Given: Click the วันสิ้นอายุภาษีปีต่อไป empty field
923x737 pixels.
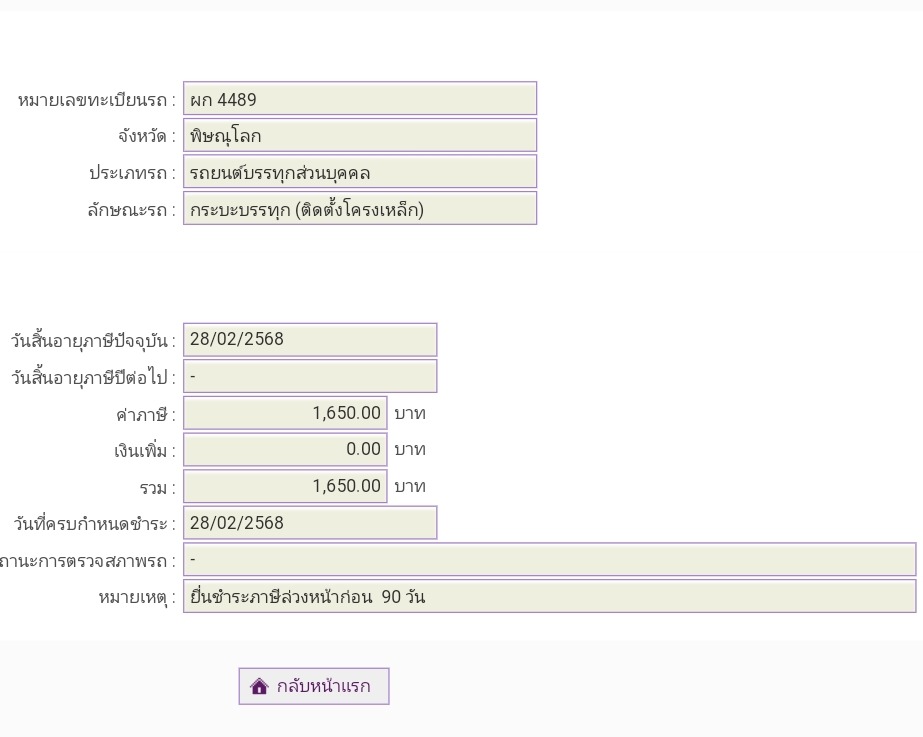Looking at the screenshot, I should 310,376.
